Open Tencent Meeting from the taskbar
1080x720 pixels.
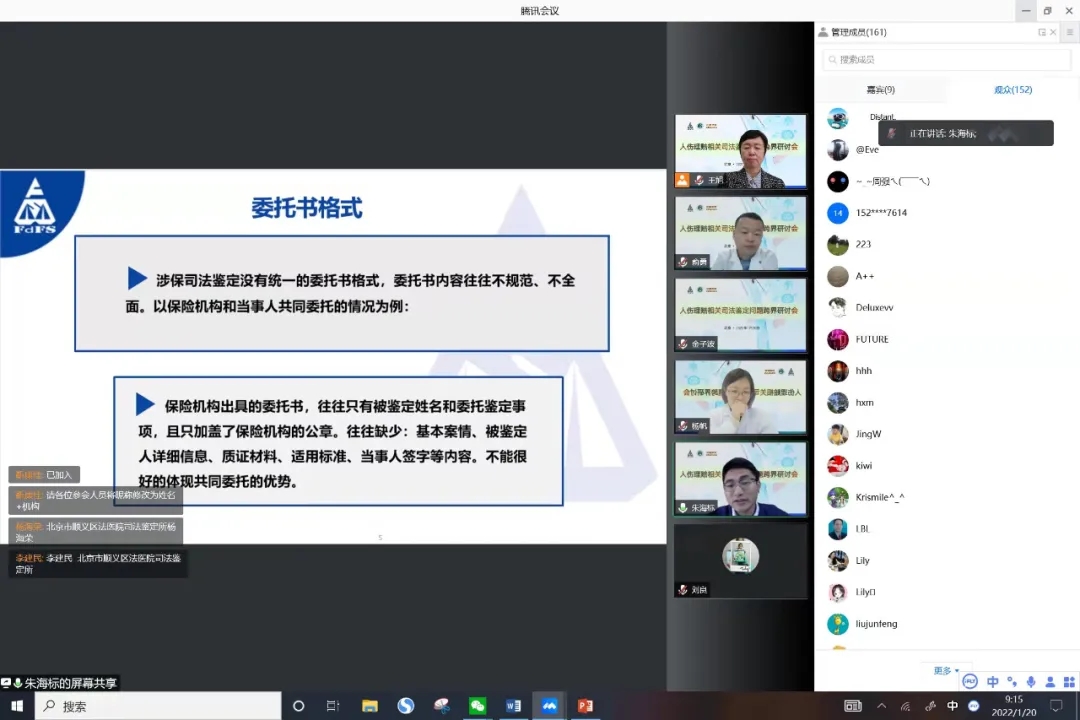point(549,706)
